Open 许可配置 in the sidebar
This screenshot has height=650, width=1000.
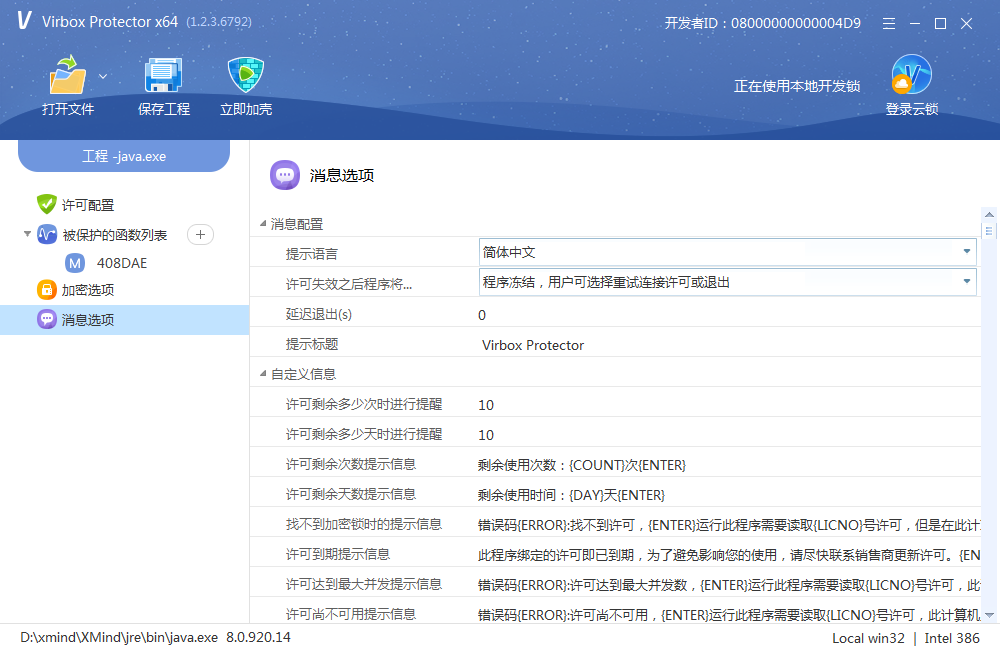[x=88, y=205]
